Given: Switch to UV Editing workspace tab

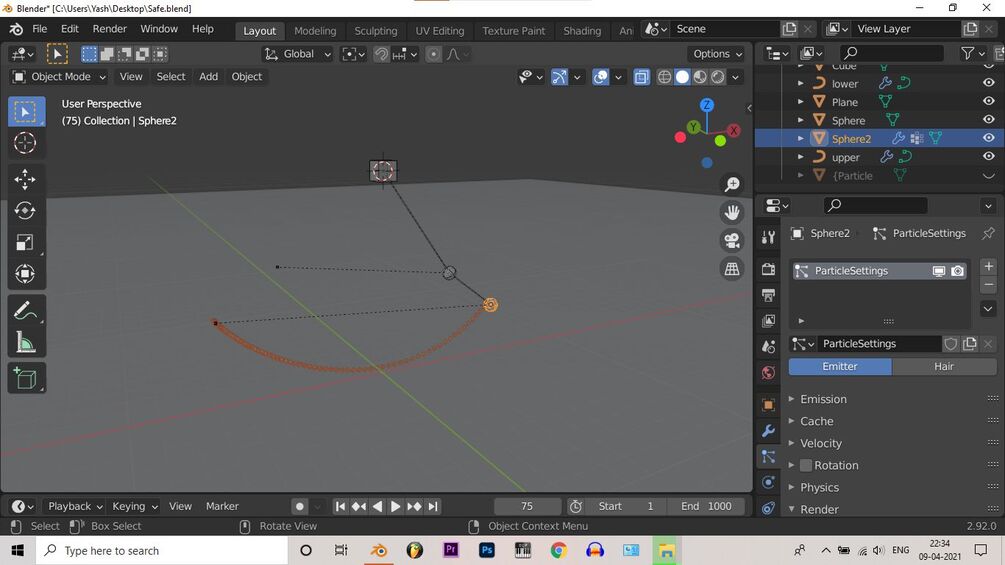Looking at the screenshot, I should click(x=440, y=31).
